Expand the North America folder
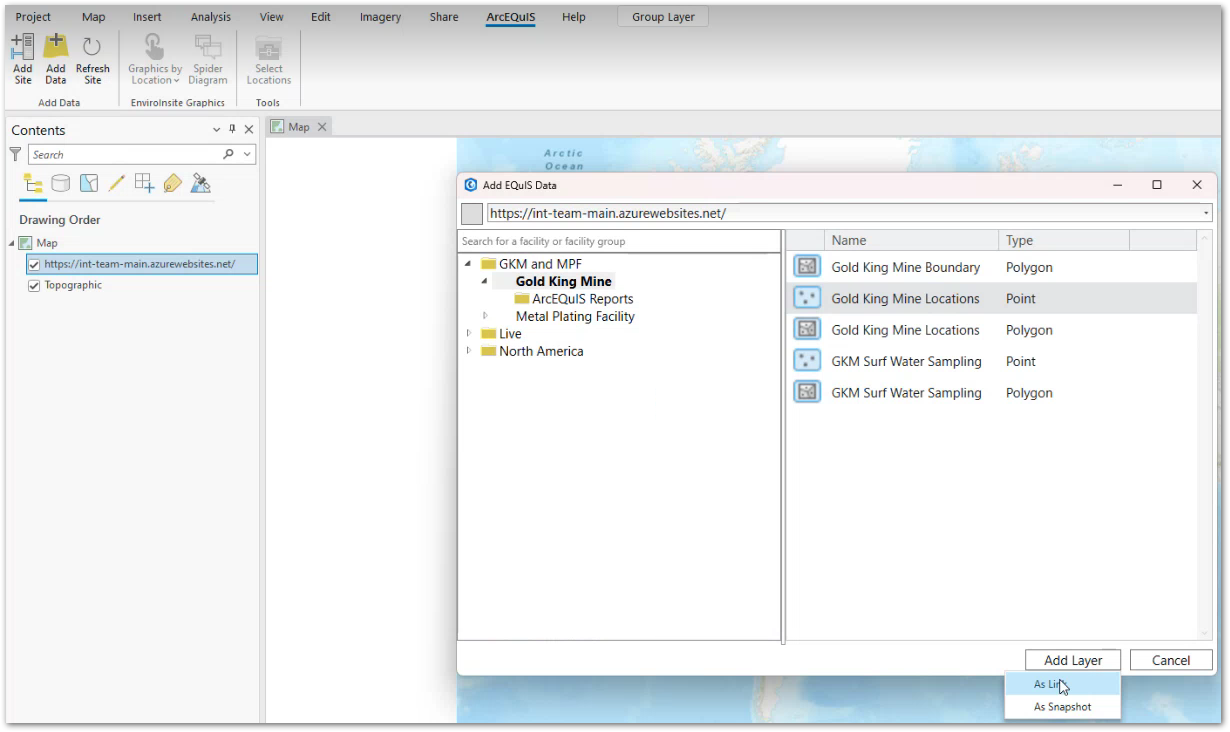Viewport: 1230px width, 732px height. pyautogui.click(x=468, y=351)
